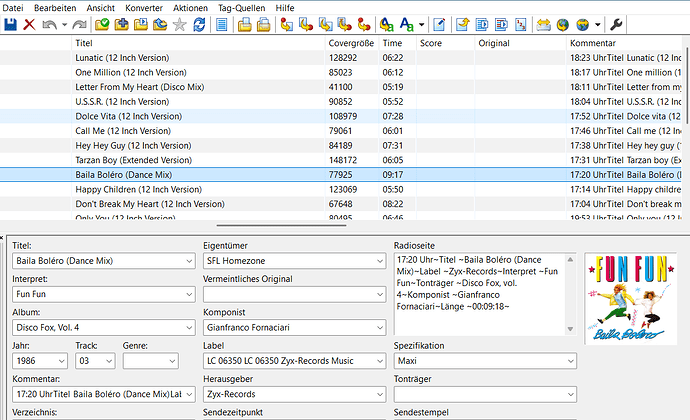Open extended tags with pencil-note icon
Image resolution: width=690 pixels, height=420 pixels.
pyautogui.click(x=439, y=25)
